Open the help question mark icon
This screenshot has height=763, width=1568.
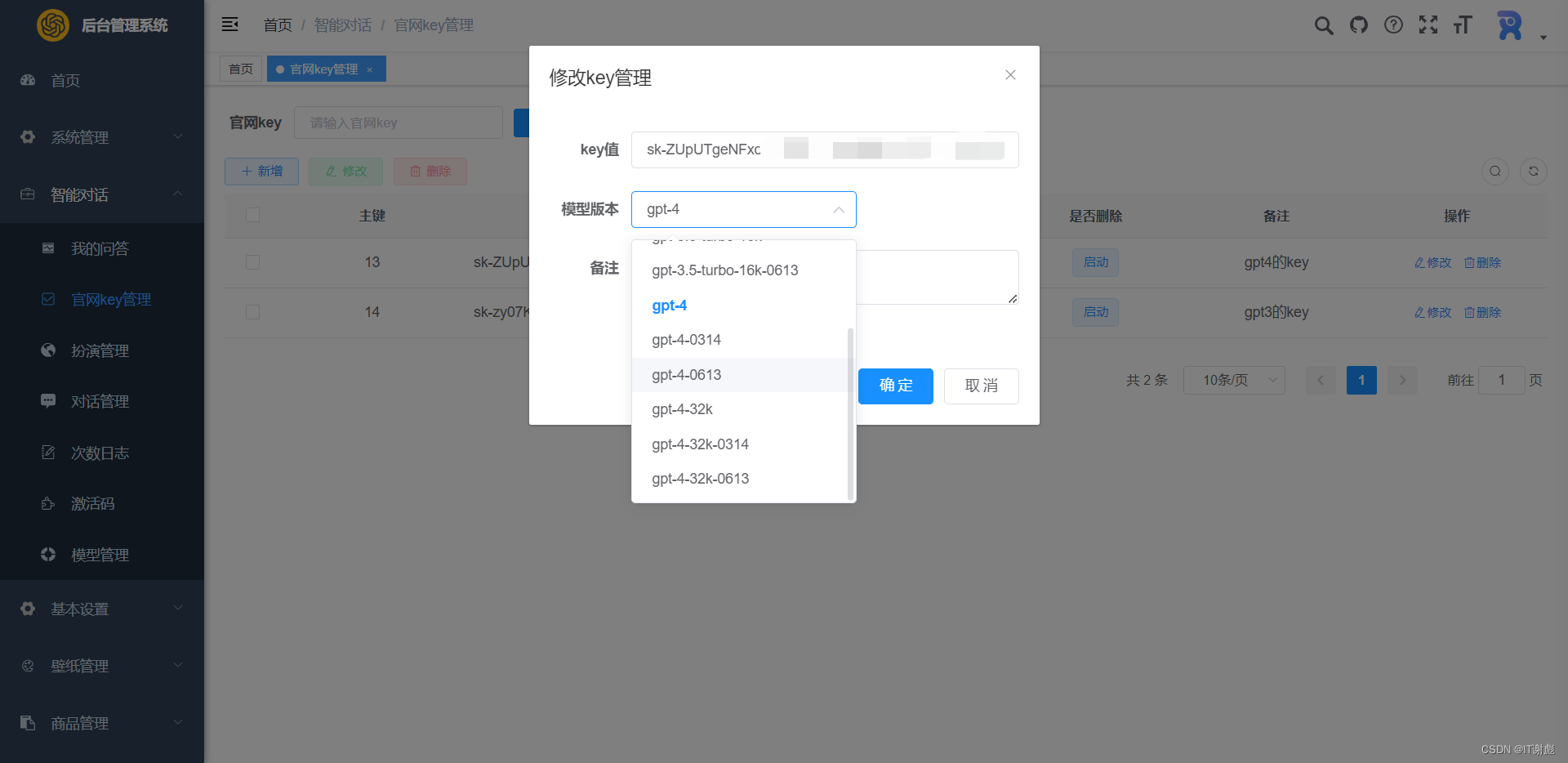pyautogui.click(x=1394, y=25)
